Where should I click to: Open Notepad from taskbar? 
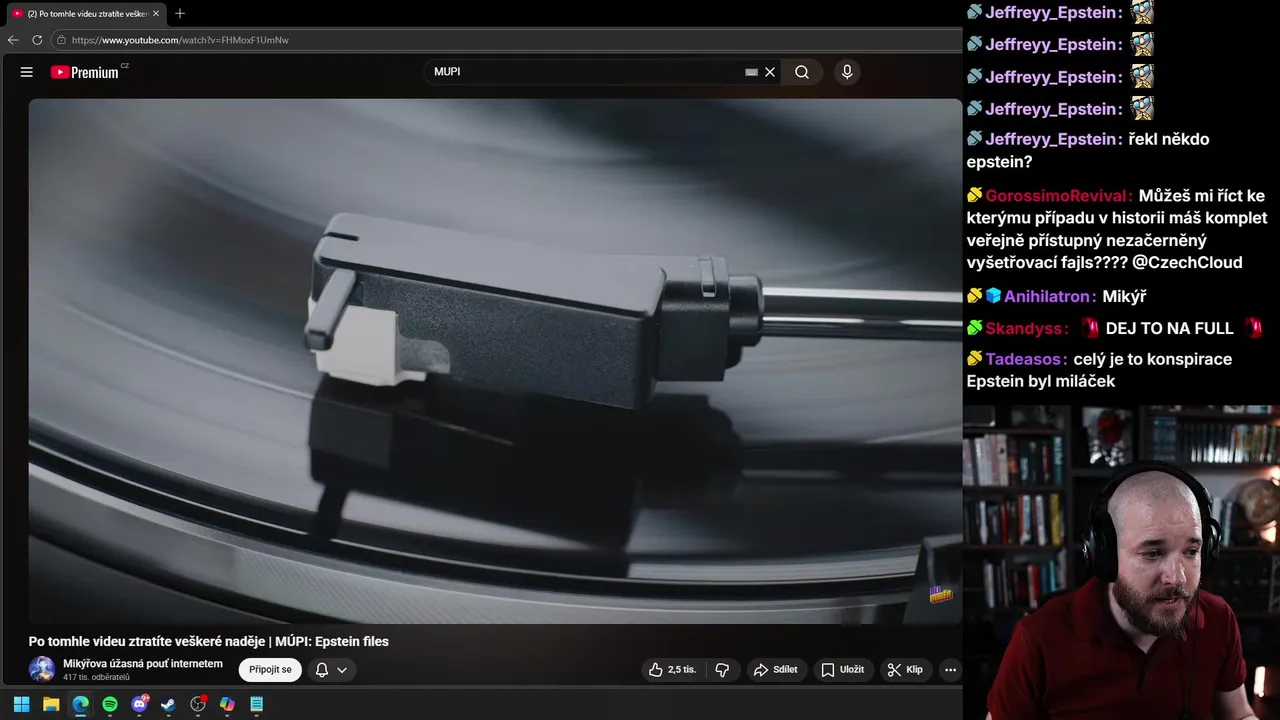click(257, 704)
